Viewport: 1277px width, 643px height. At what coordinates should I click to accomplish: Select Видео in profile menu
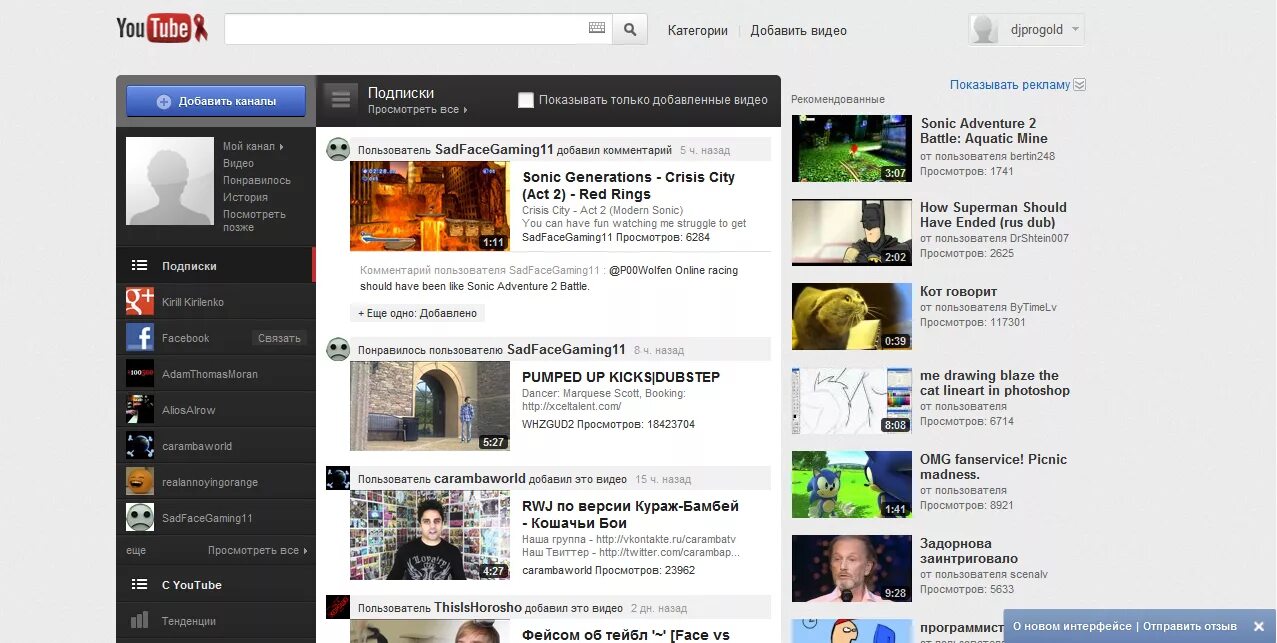238,163
